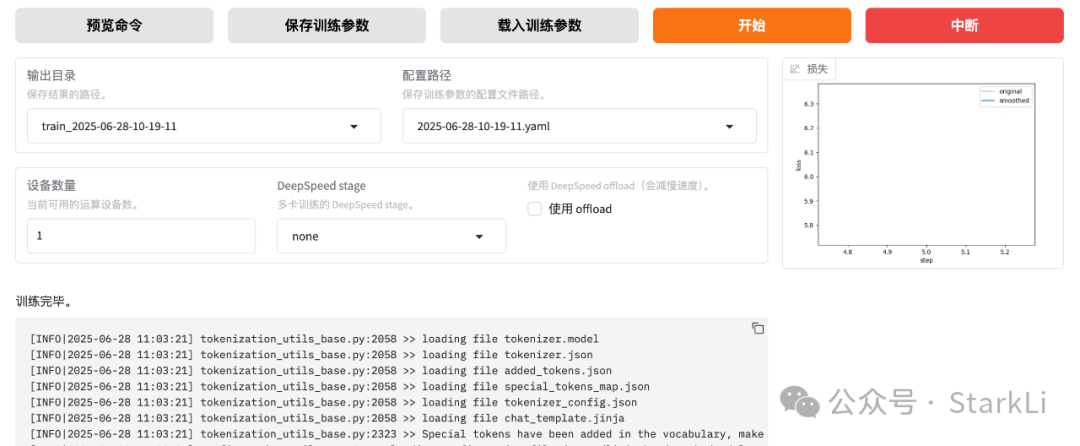The width and height of the screenshot is (1080, 446).
Task: Click the log line loading file tokenizer_config.json
Action: point(333,402)
